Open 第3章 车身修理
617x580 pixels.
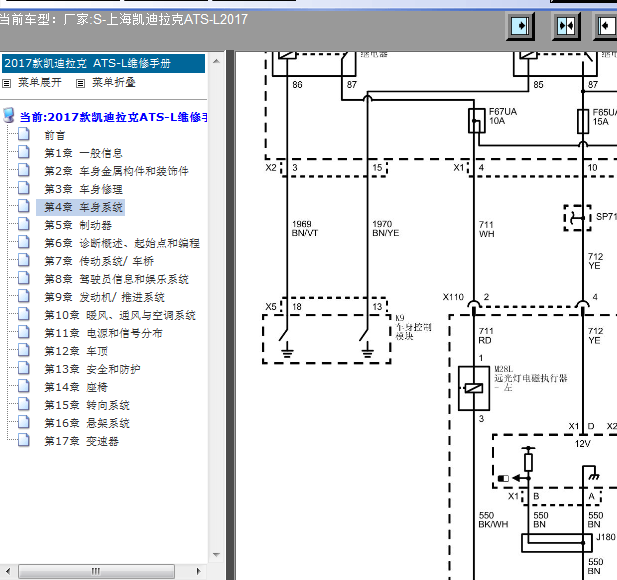[83, 190]
